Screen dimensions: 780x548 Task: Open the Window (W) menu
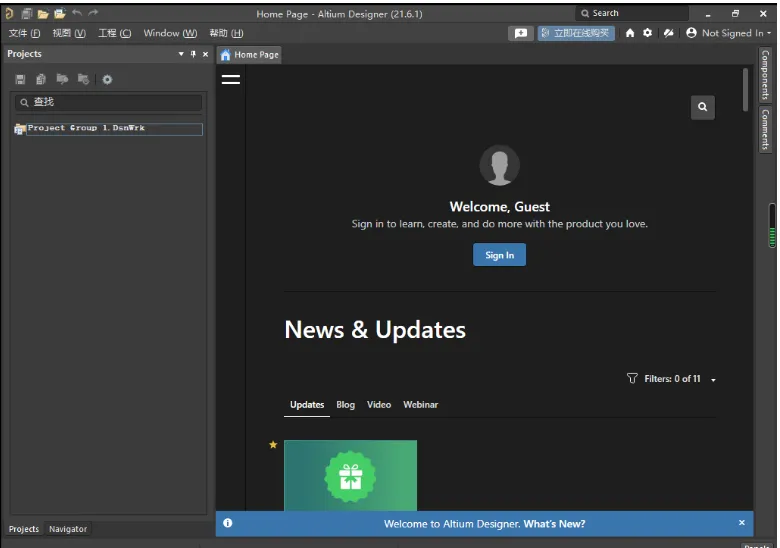(x=170, y=33)
